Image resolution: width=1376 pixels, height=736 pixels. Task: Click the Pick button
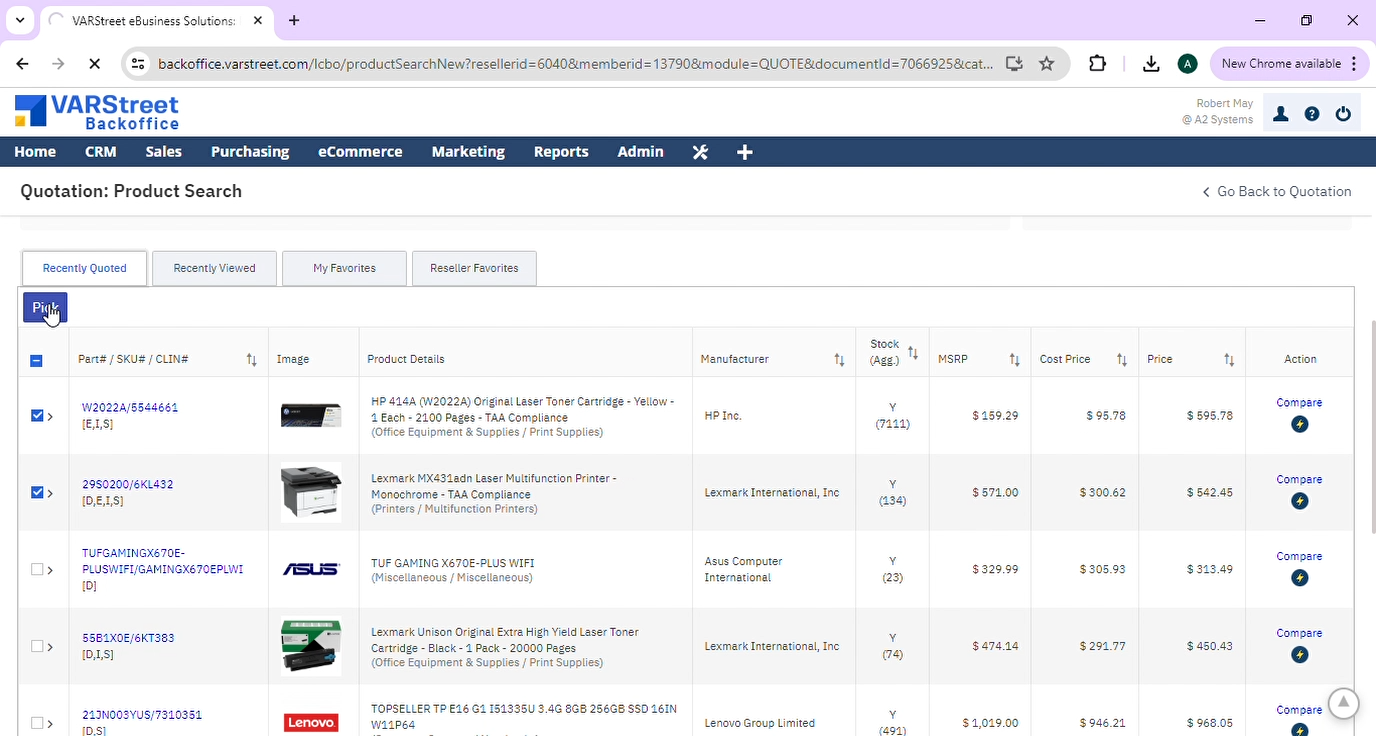click(x=45, y=308)
